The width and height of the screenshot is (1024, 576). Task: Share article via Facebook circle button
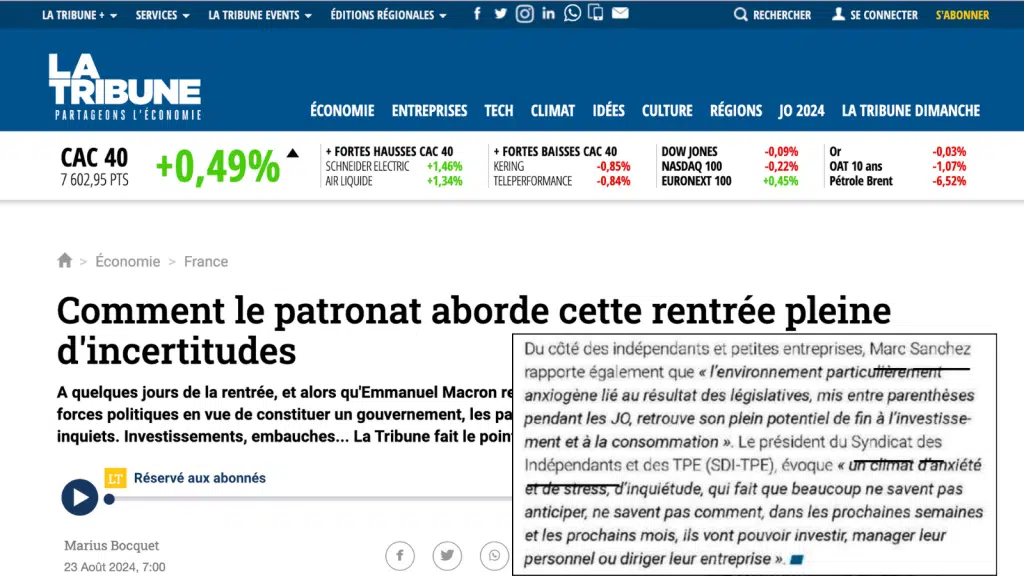coord(400,555)
